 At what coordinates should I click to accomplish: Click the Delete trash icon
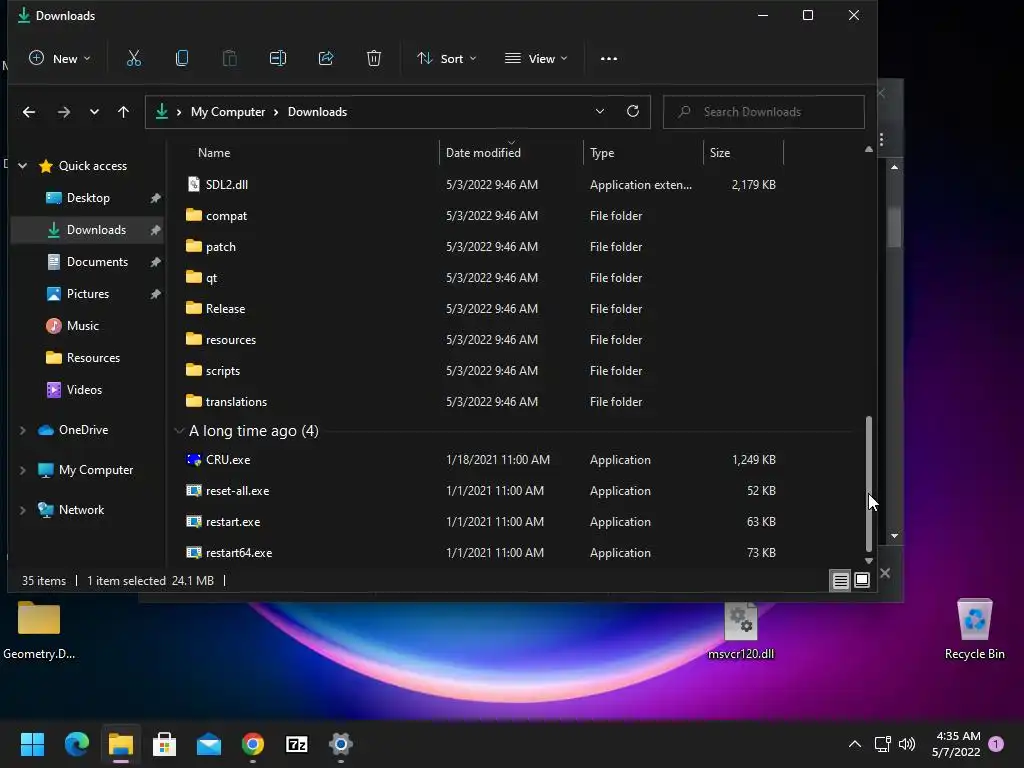click(374, 59)
